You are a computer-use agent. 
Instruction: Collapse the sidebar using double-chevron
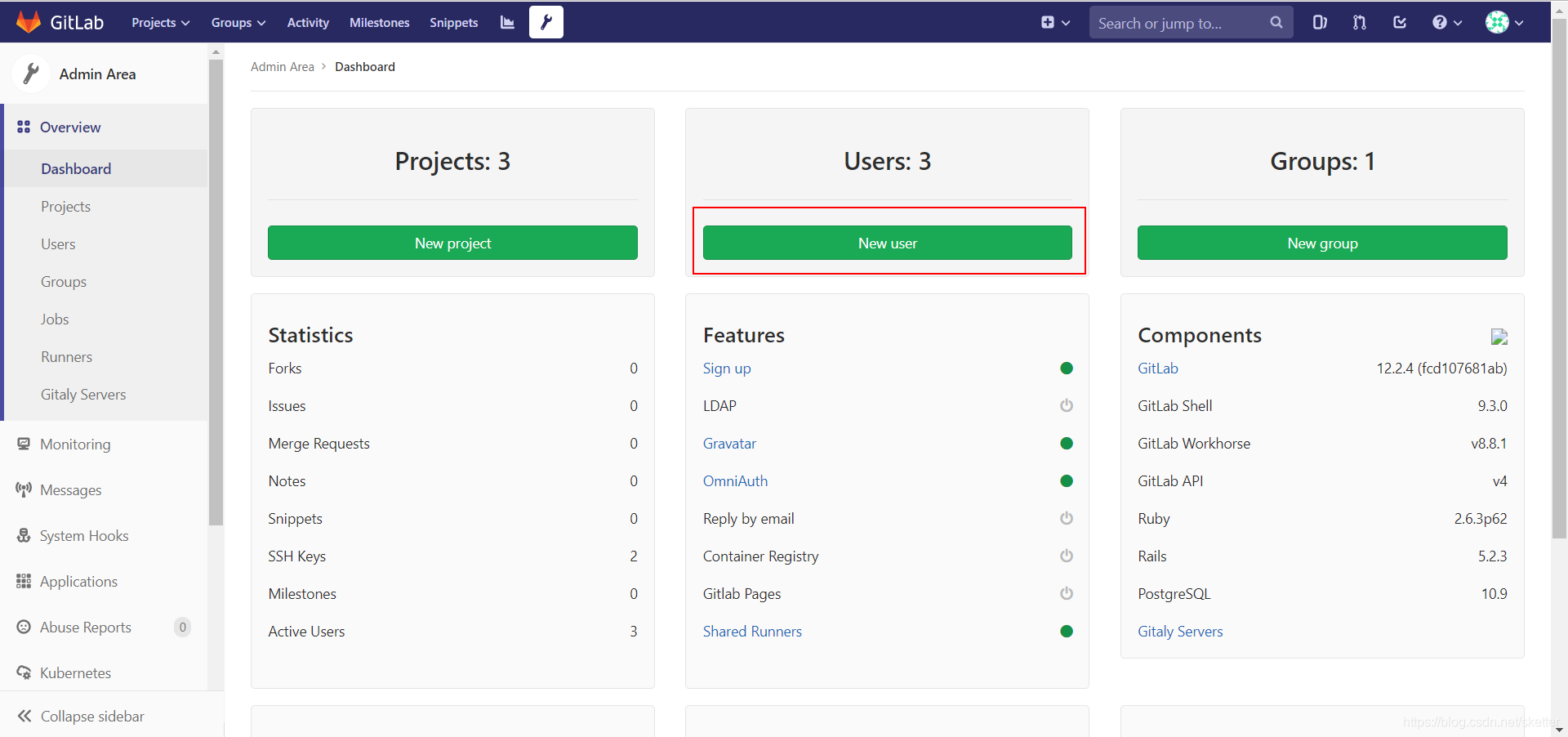(24, 716)
